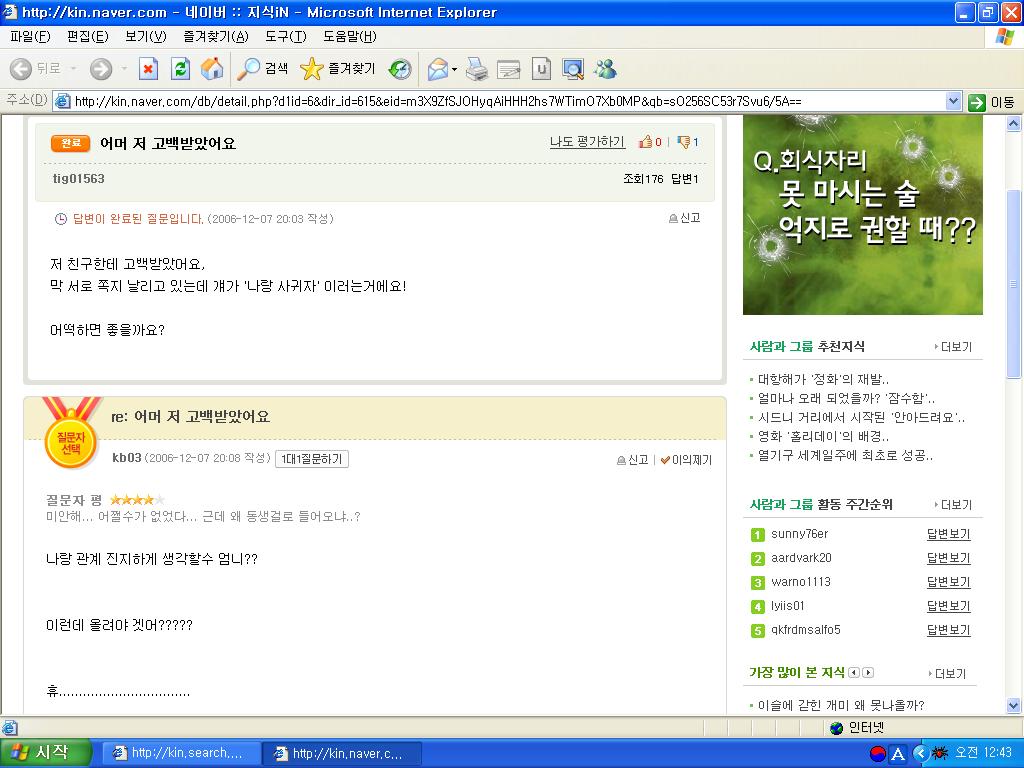The height and width of the screenshot is (768, 1024).
Task: Open link 시드니 거리에서 시작된 '안아드려요'..
Action: coord(861,417)
